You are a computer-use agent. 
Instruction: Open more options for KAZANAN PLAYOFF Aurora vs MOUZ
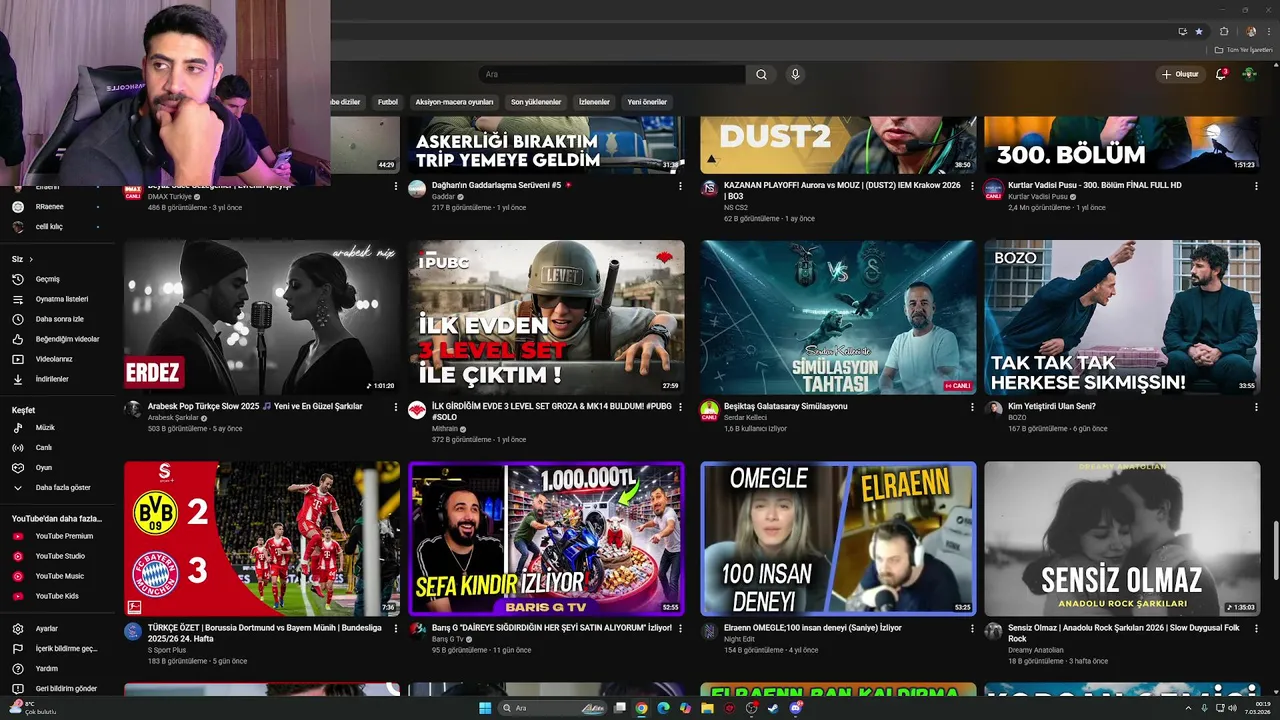pos(972,186)
